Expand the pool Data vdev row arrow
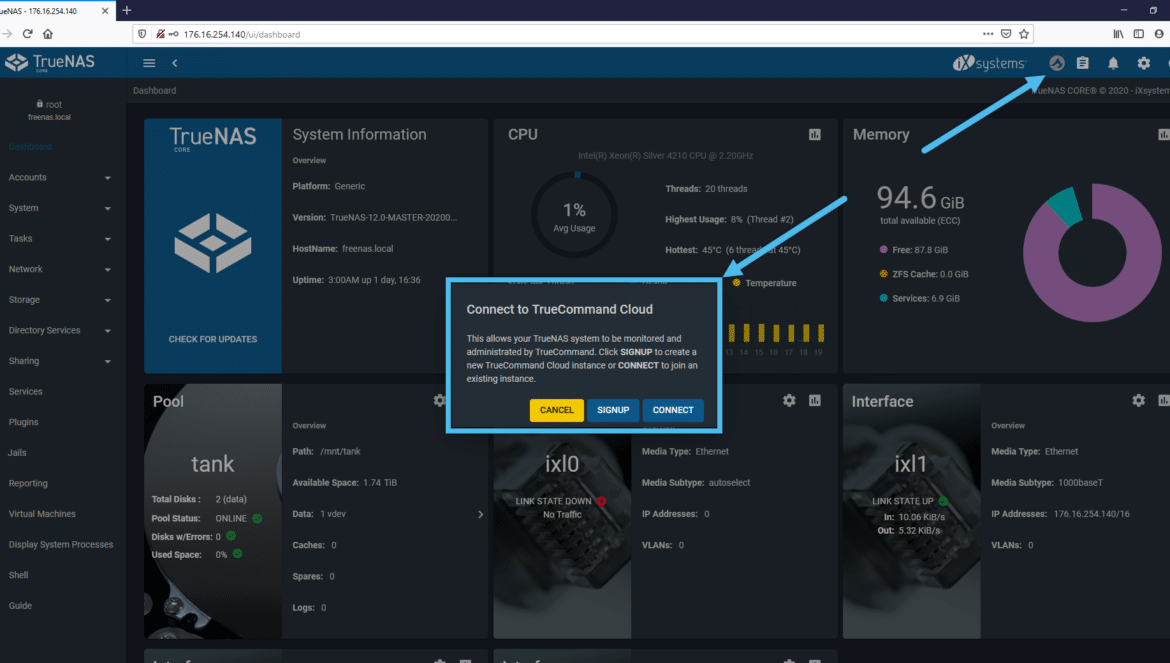 (x=480, y=514)
